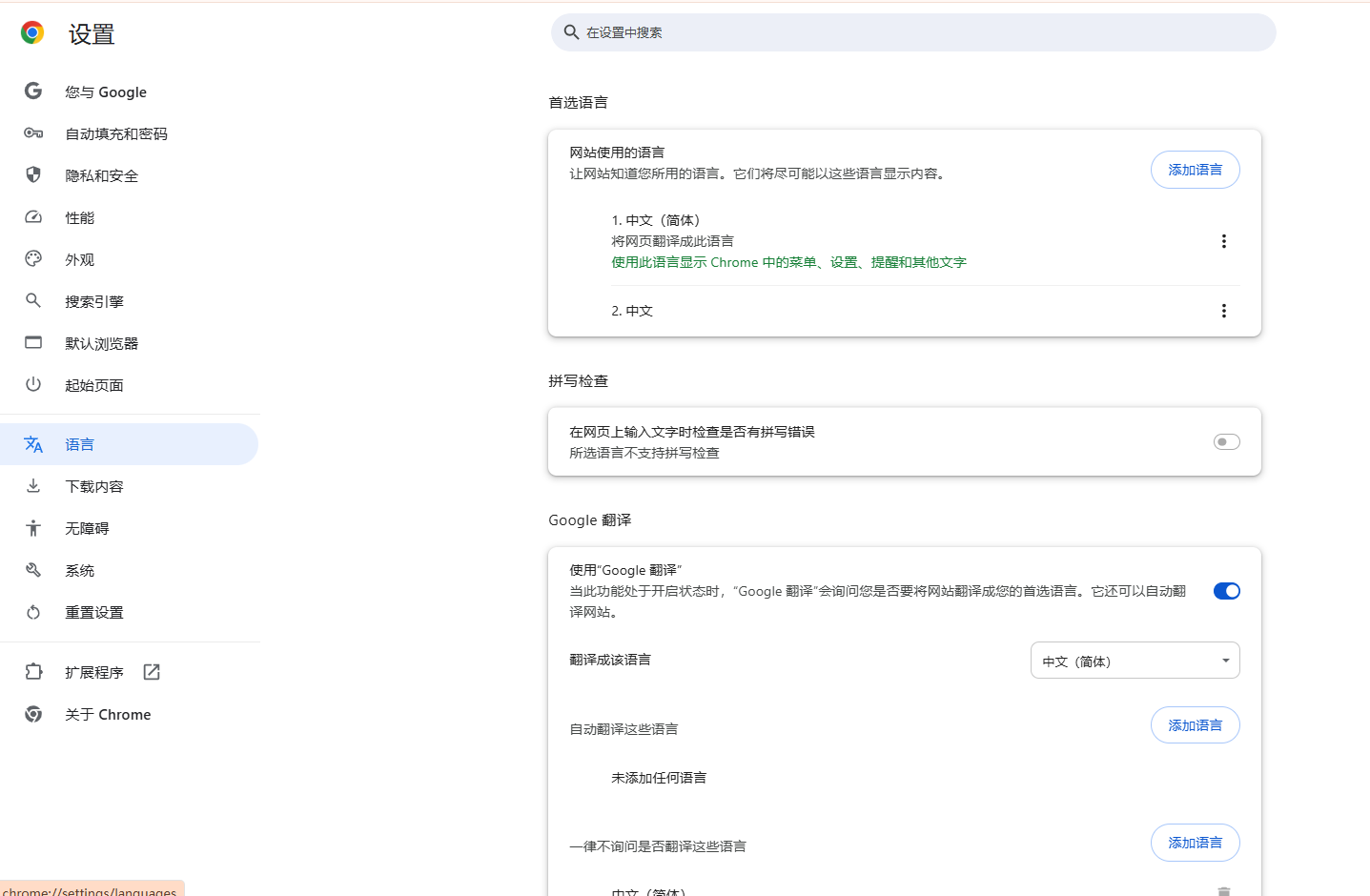Click the wrench icon for 系统
Image resolution: width=1370 pixels, height=896 pixels.
click(x=33, y=570)
